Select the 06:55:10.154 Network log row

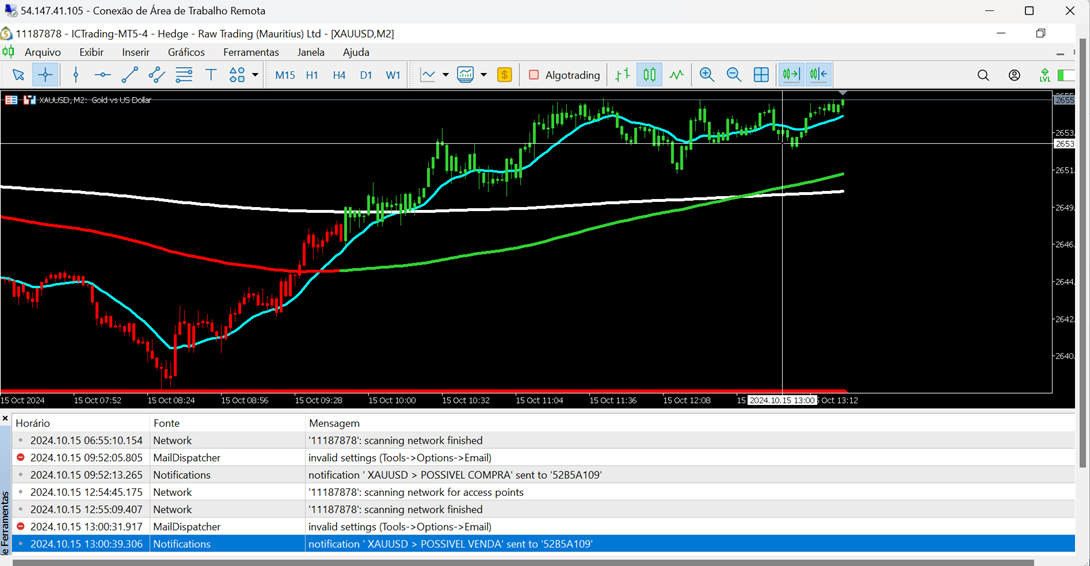coord(544,440)
